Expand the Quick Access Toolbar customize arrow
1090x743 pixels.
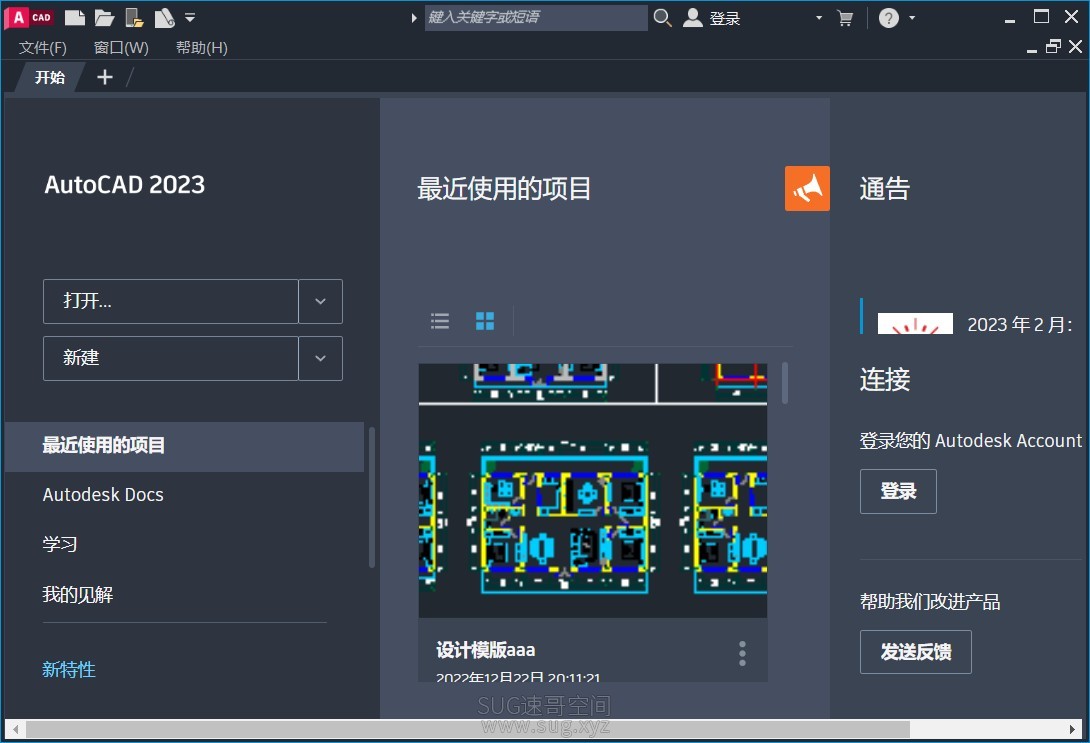click(190, 17)
